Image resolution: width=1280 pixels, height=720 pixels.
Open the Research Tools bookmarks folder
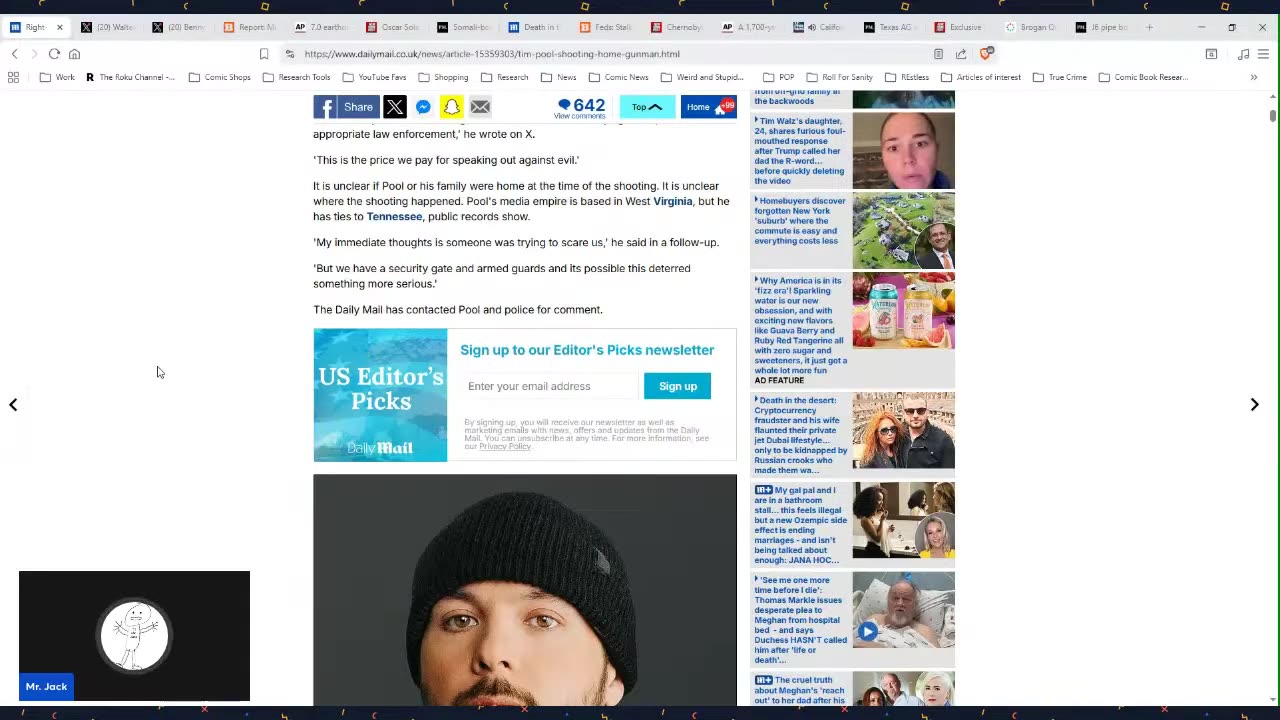[x=296, y=77]
